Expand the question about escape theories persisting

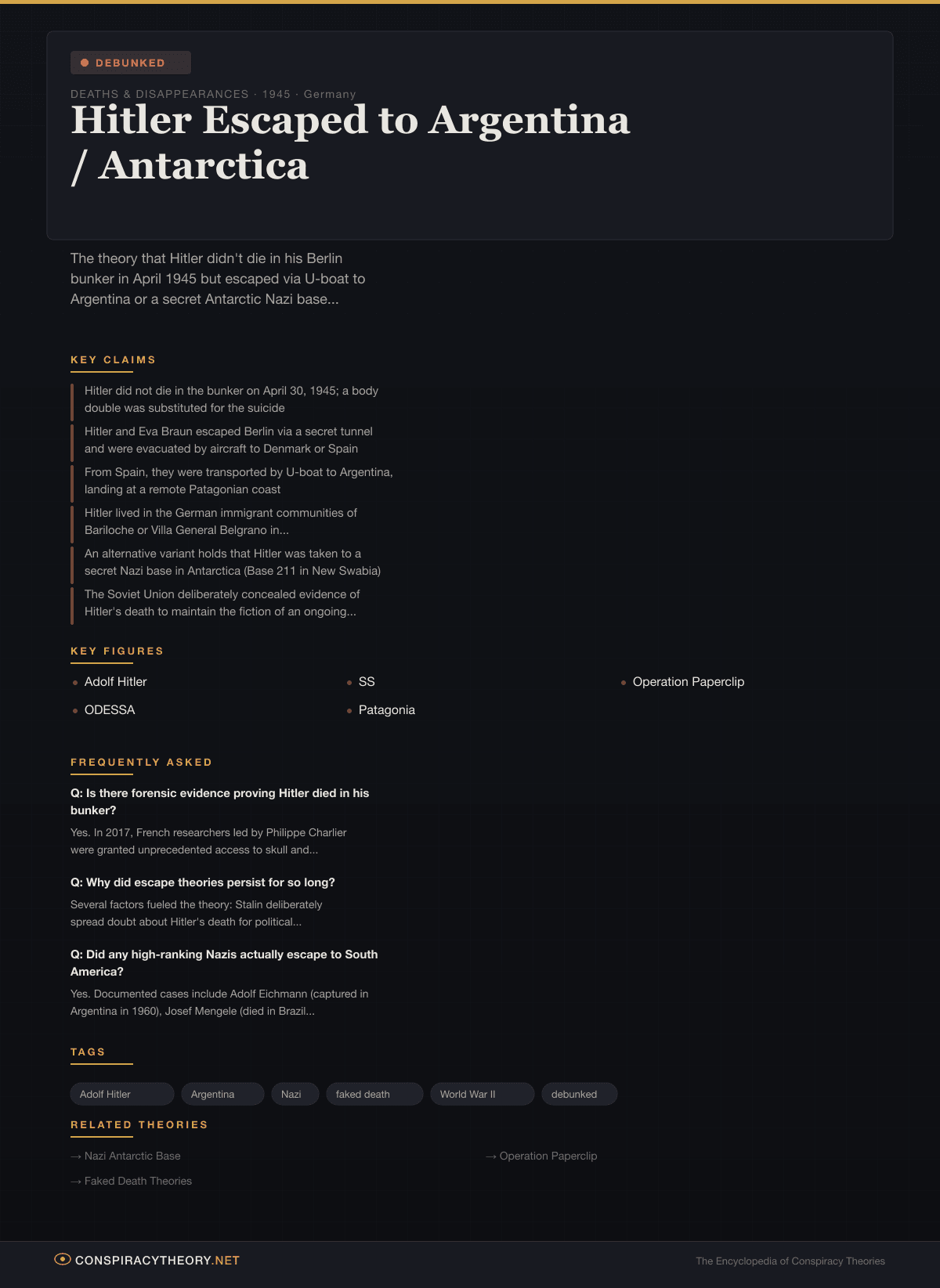pos(203,882)
